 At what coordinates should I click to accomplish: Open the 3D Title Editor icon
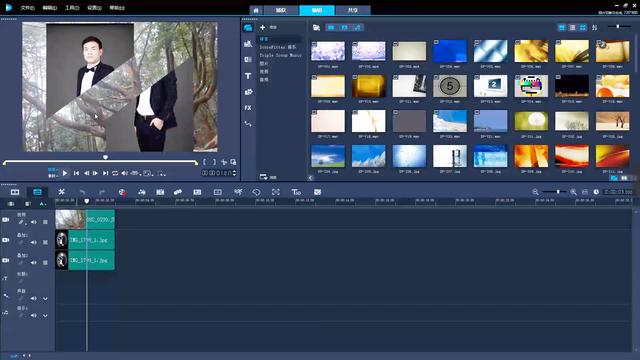click(296, 192)
